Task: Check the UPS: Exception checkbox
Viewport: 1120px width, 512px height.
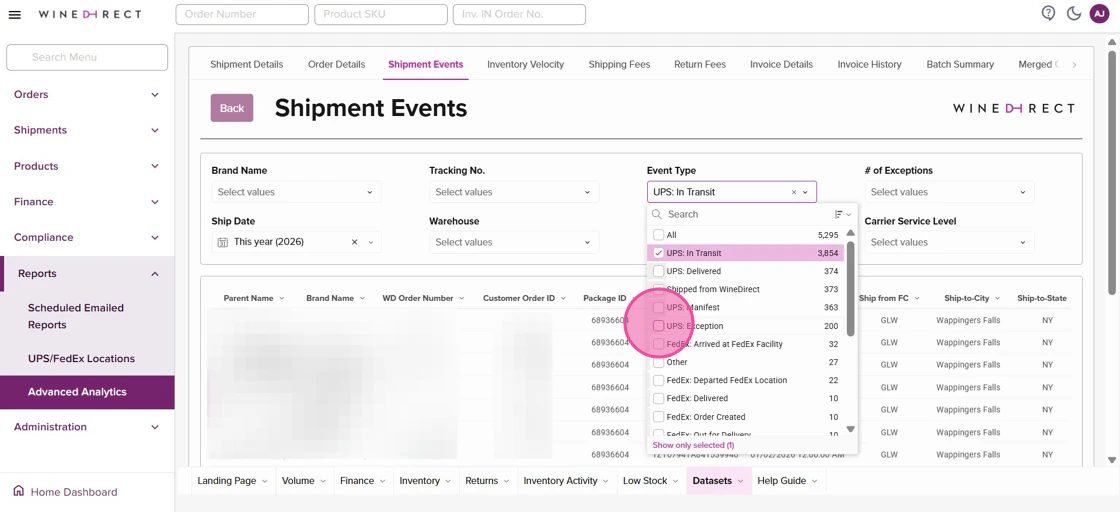Action: coord(659,326)
